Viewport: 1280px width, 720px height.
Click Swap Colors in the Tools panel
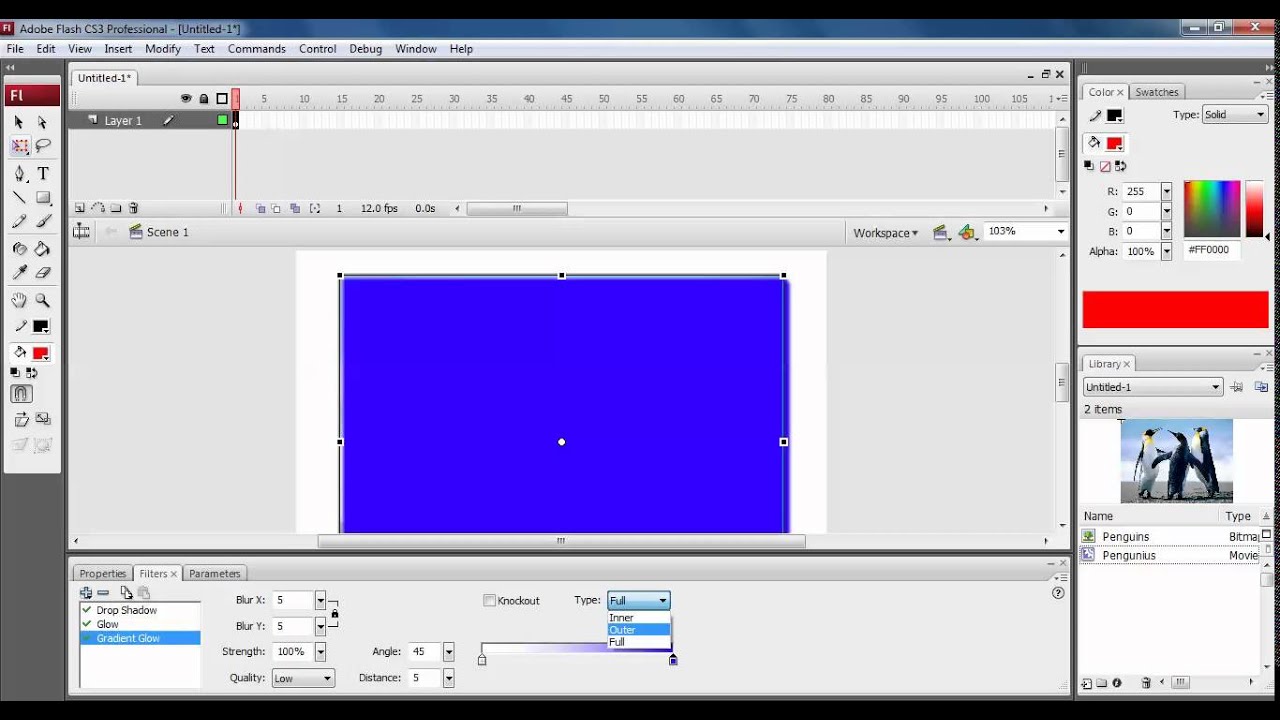point(31,373)
